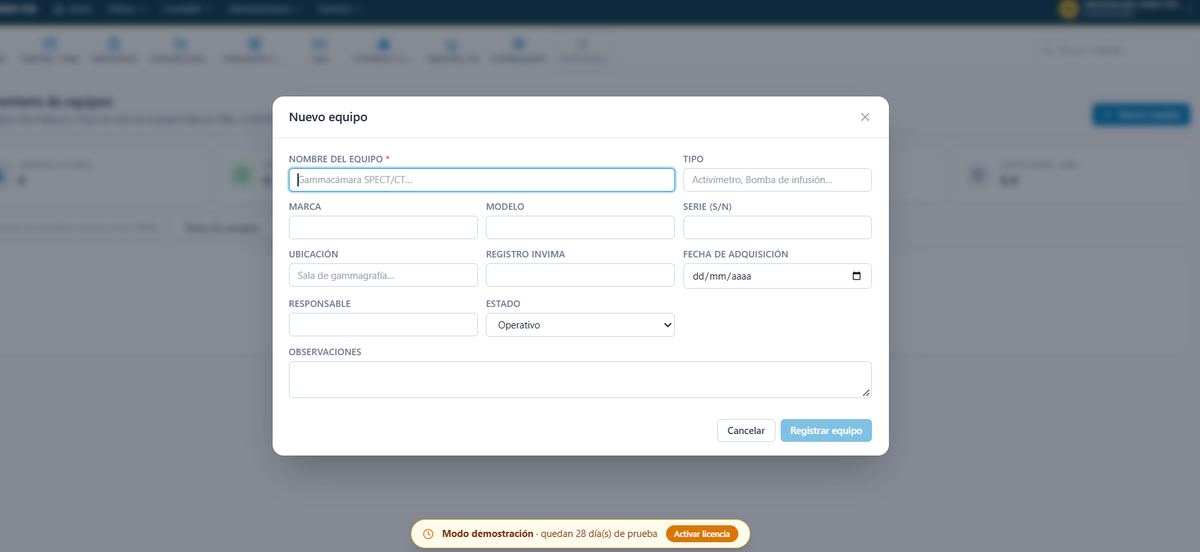
Task: Click the Nuevo equipo dialog title
Action: [328, 117]
